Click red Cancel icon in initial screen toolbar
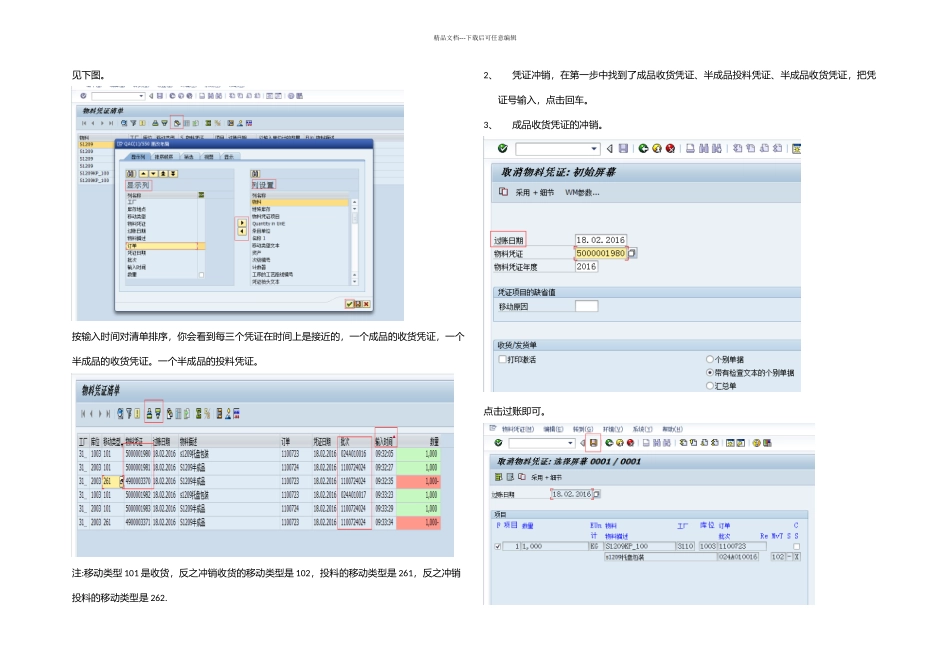950x672 pixels. click(671, 148)
